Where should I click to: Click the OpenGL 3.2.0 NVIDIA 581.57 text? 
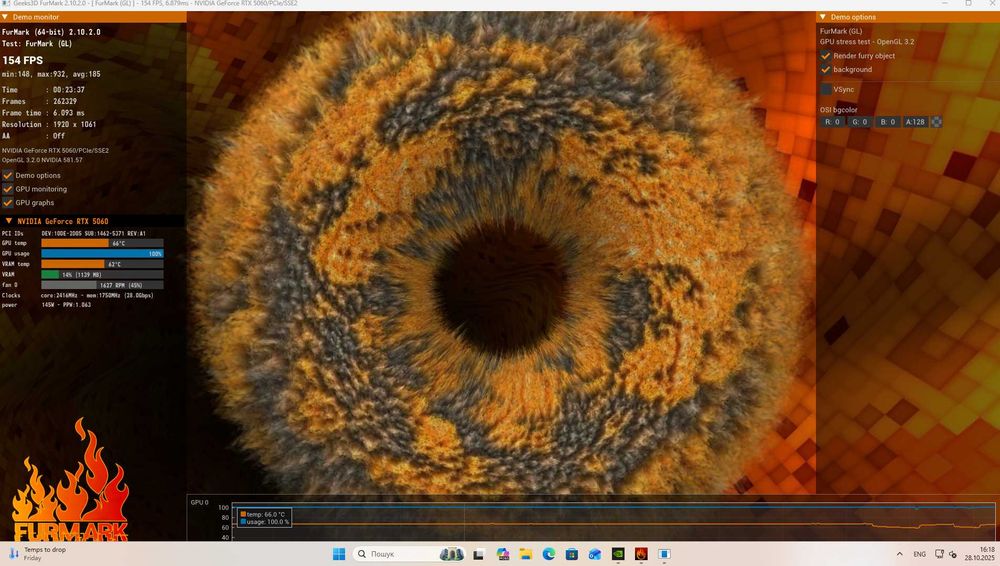[x=42, y=160]
